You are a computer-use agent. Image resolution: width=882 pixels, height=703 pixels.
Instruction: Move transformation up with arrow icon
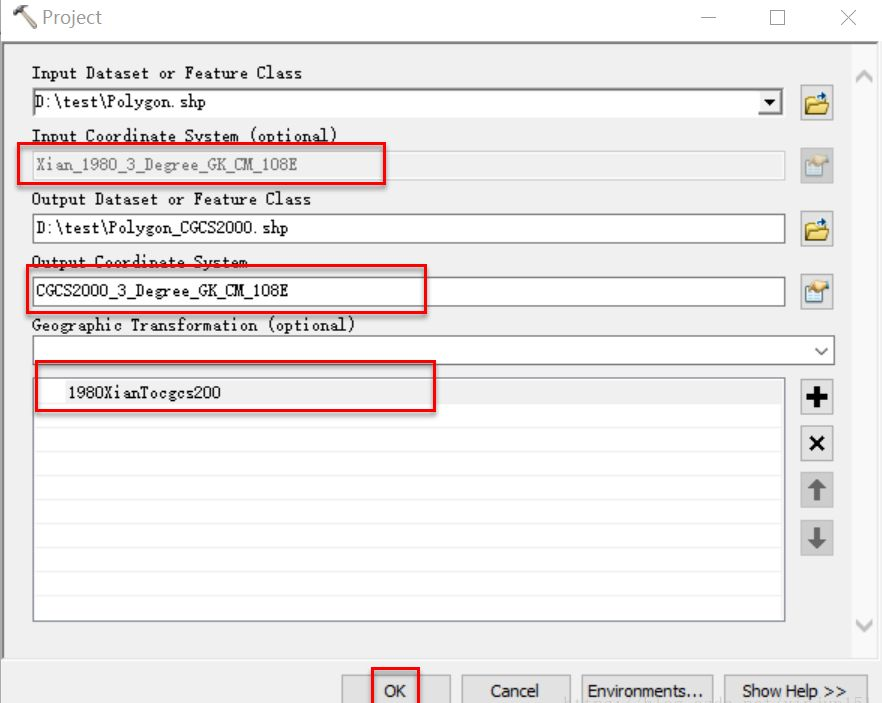coord(816,490)
